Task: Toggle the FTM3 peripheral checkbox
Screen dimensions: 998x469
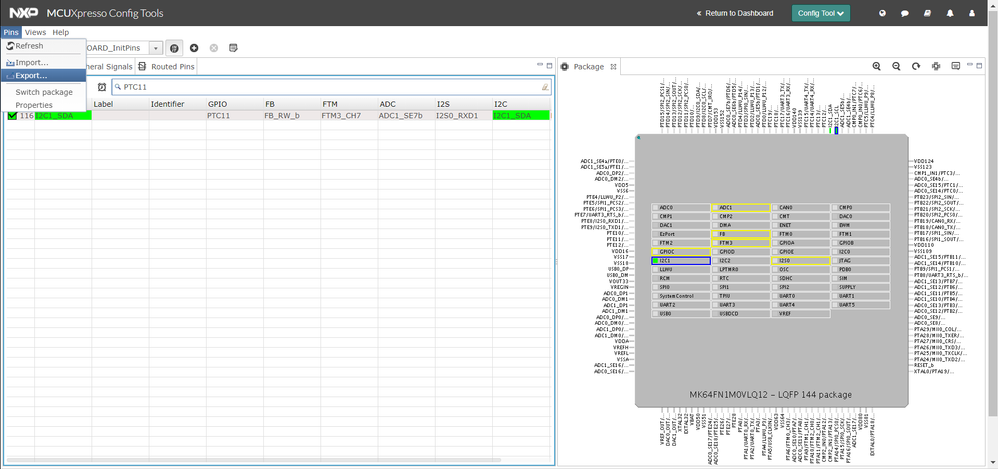Action: tap(715, 243)
